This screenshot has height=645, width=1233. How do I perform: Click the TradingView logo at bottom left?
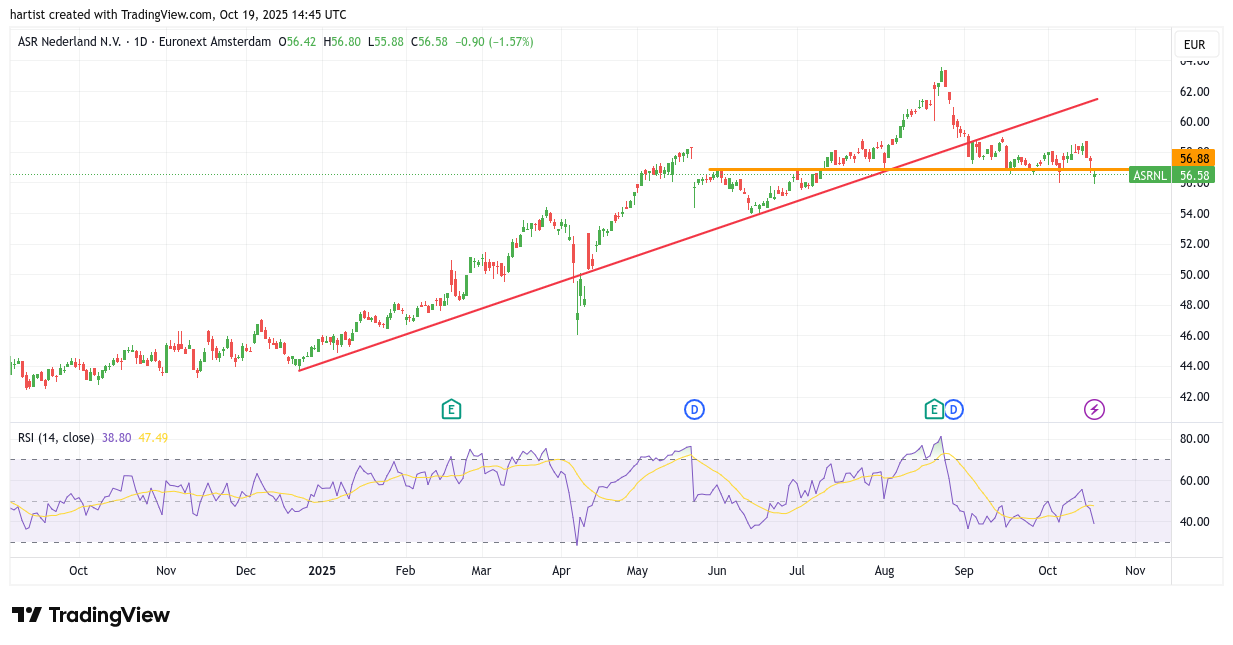pos(91,615)
